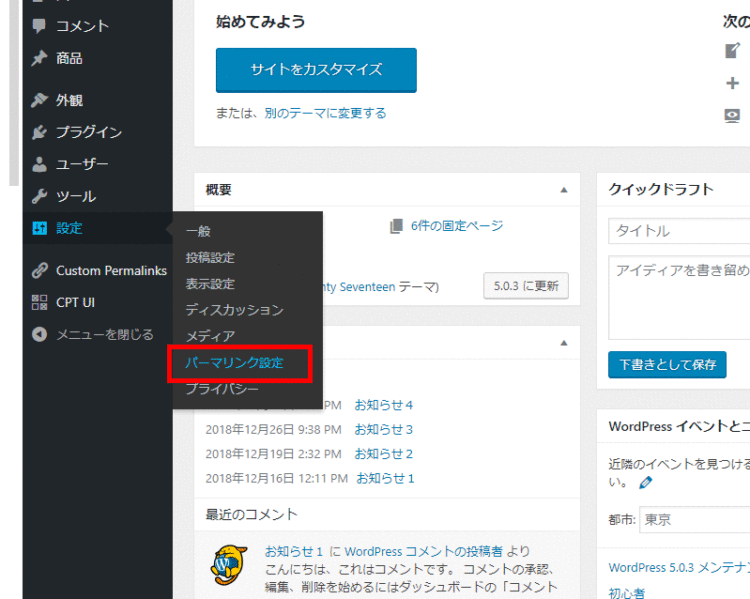Click the Plugins plug icon
Viewport: 750px width, 599px height.
click(39, 132)
